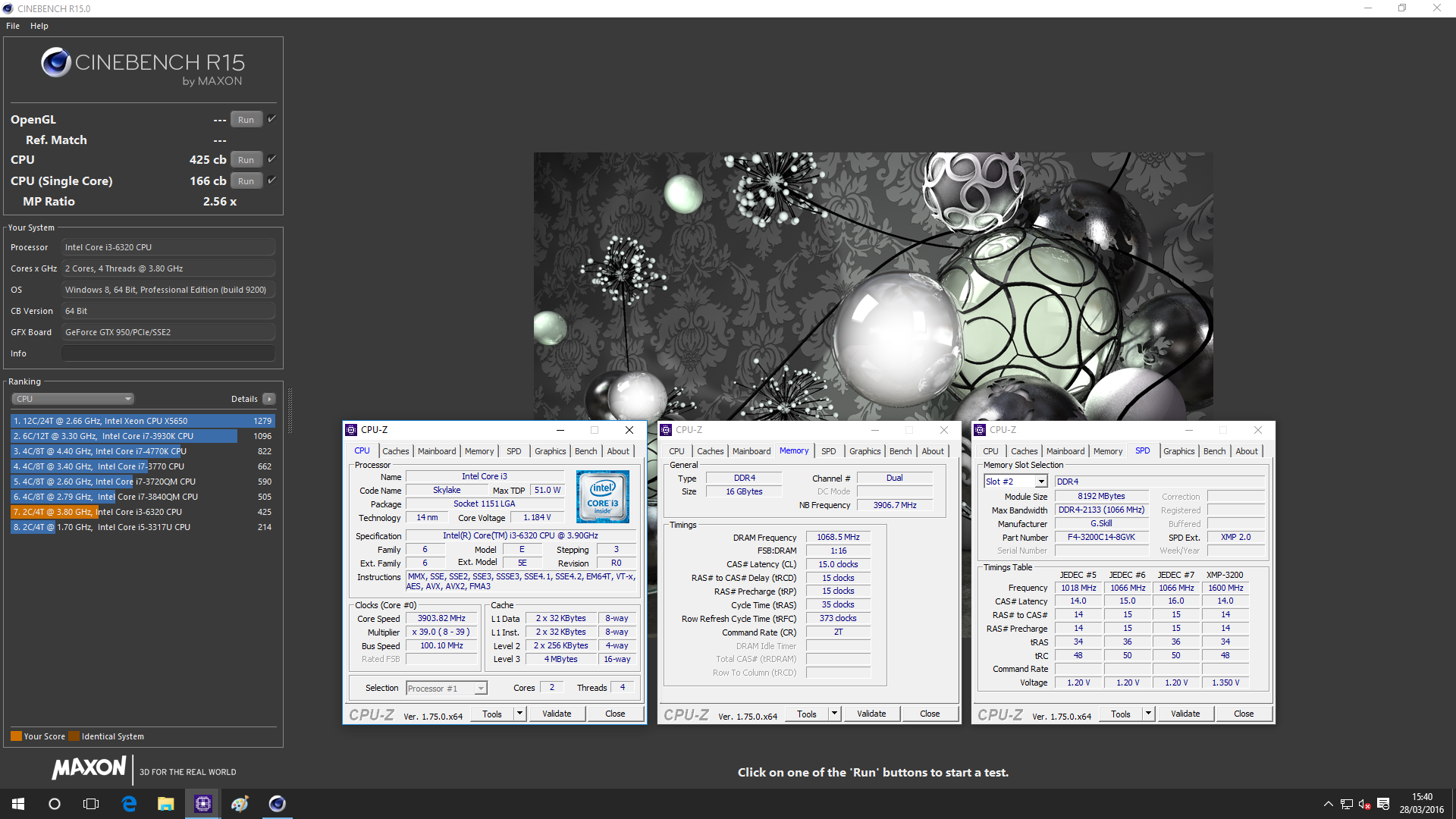Run the CPU Single Core benchmark

click(x=246, y=180)
